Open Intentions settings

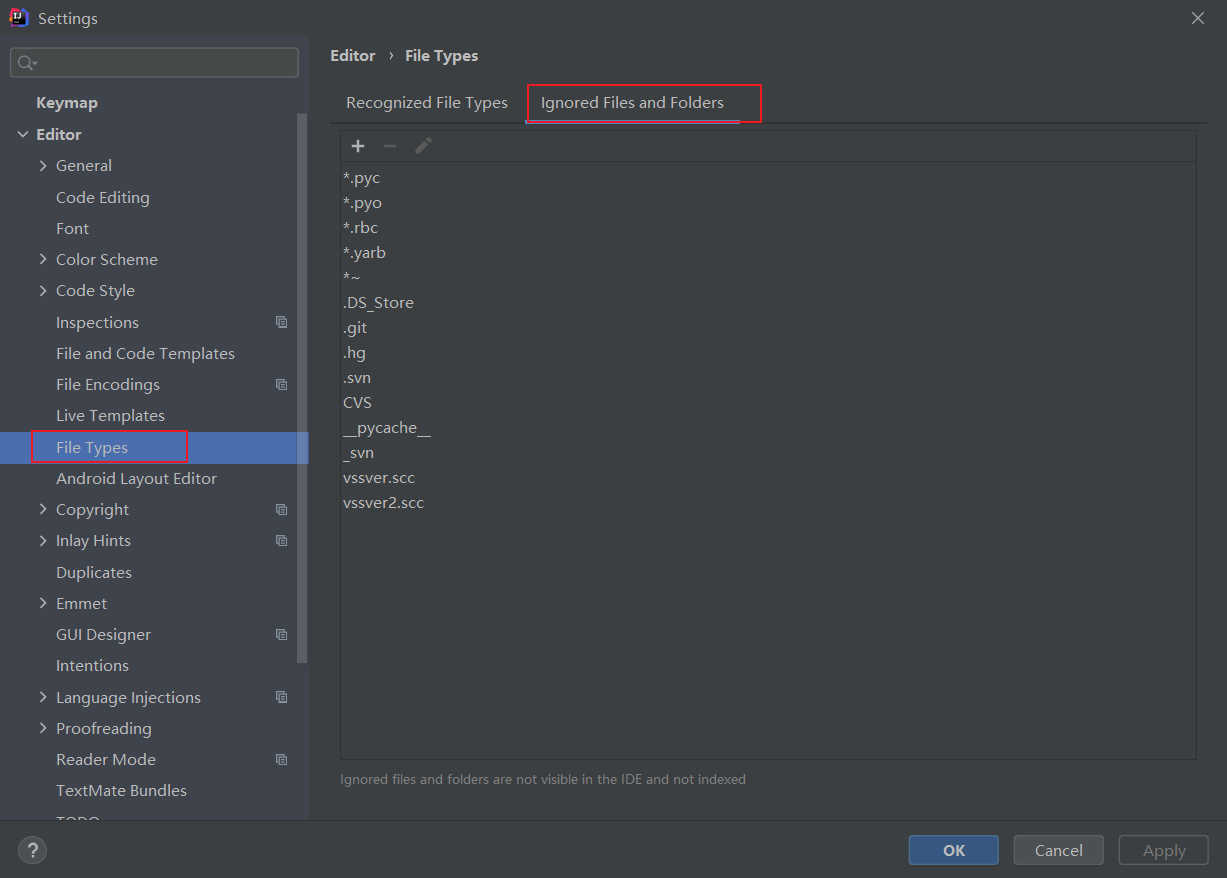click(92, 665)
